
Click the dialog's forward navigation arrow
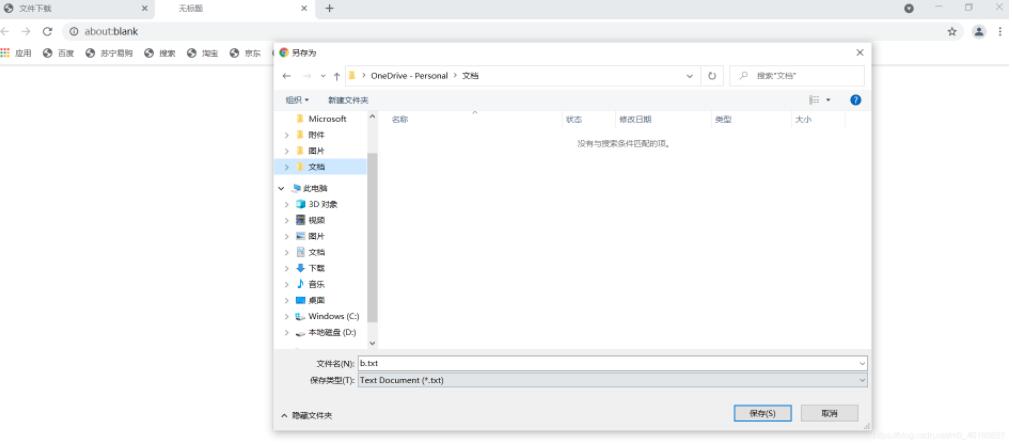pos(307,76)
